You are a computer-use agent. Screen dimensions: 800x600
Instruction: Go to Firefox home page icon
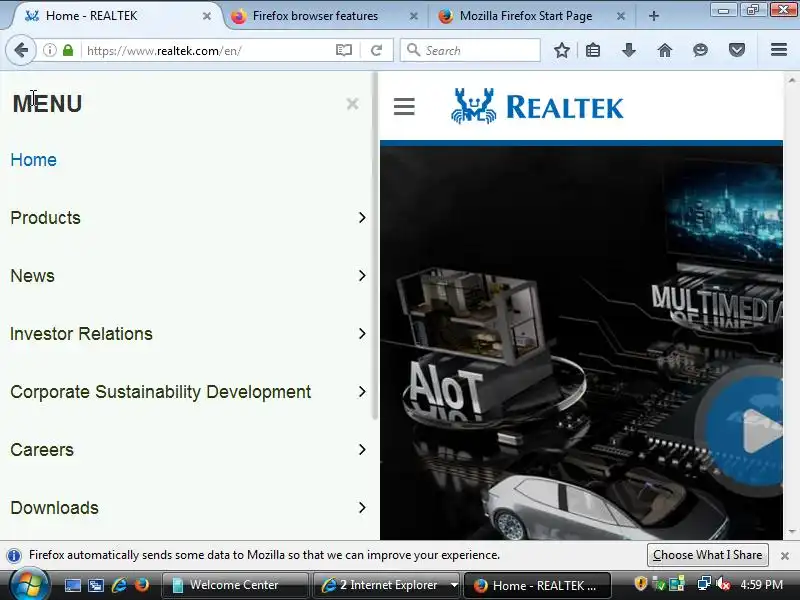(x=664, y=51)
